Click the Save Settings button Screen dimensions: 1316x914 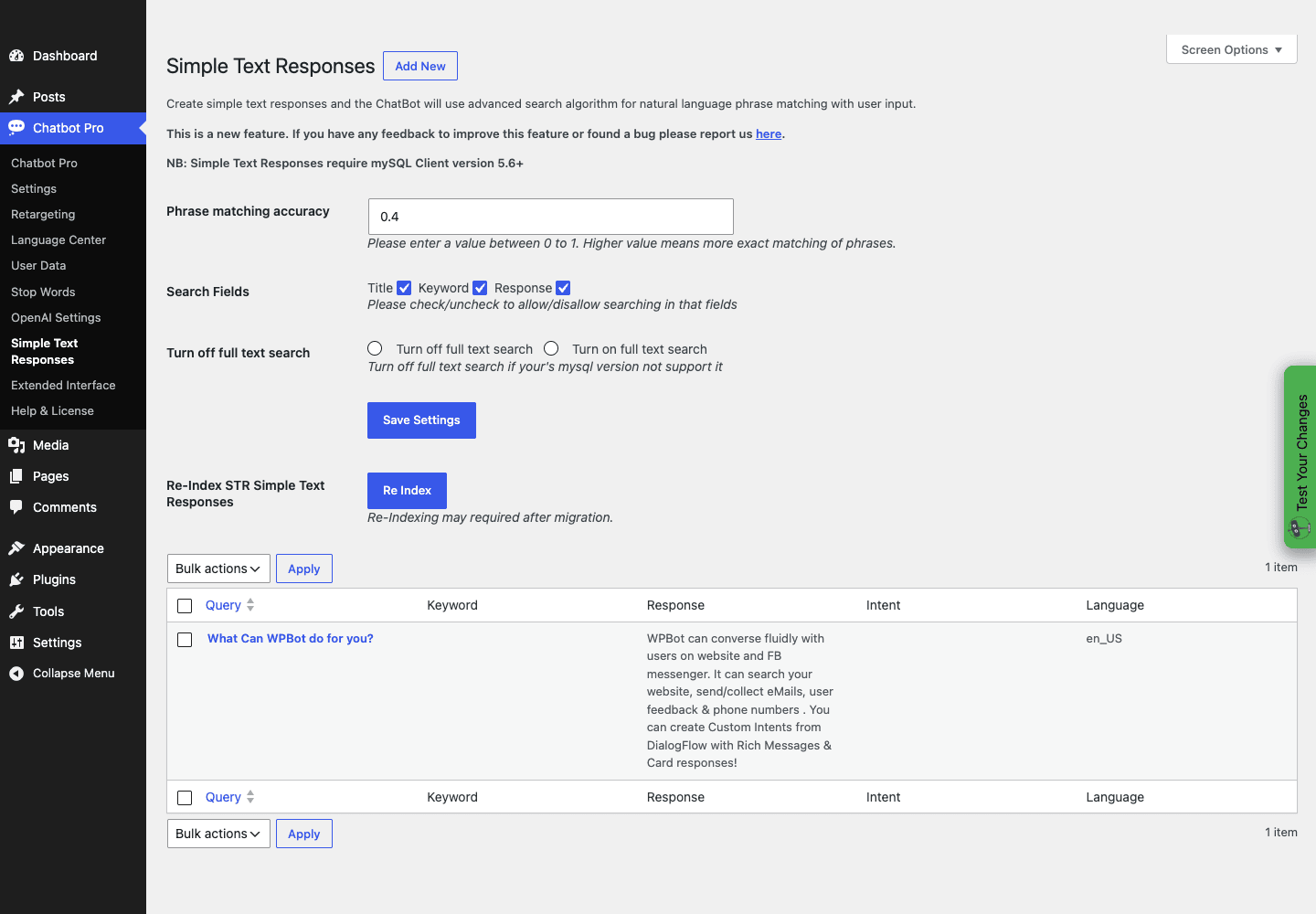click(x=421, y=420)
